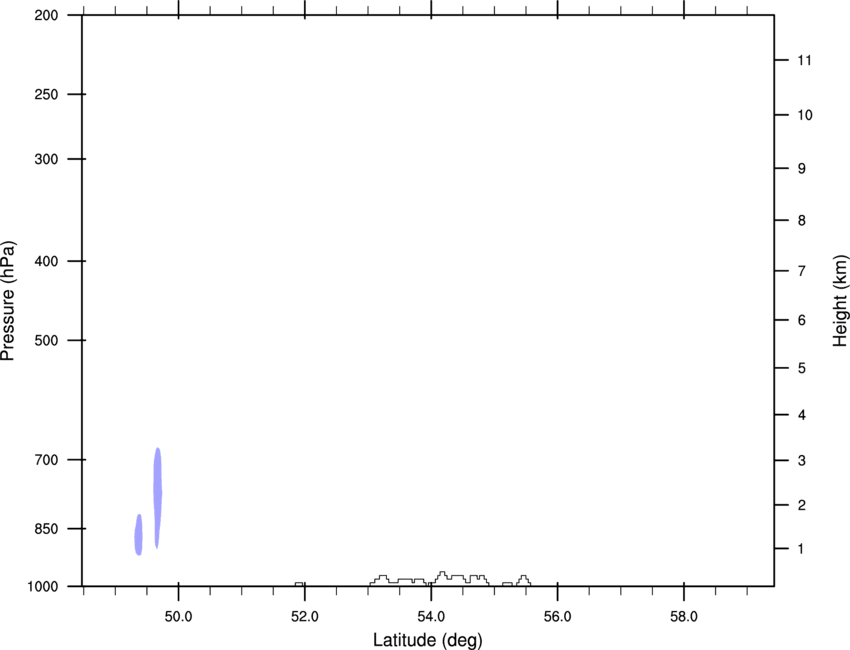Image resolution: width=850 pixels, height=650 pixels.
Task: Select the 52.0 latitude tick label
Action: [305, 616]
